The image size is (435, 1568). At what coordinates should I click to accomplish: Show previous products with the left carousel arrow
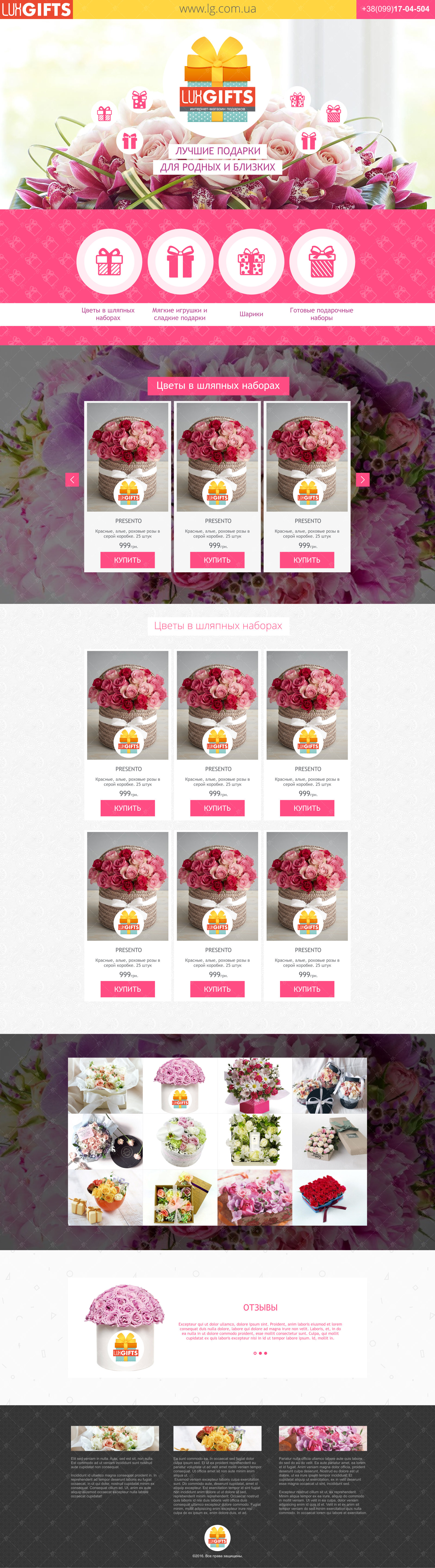click(x=72, y=480)
